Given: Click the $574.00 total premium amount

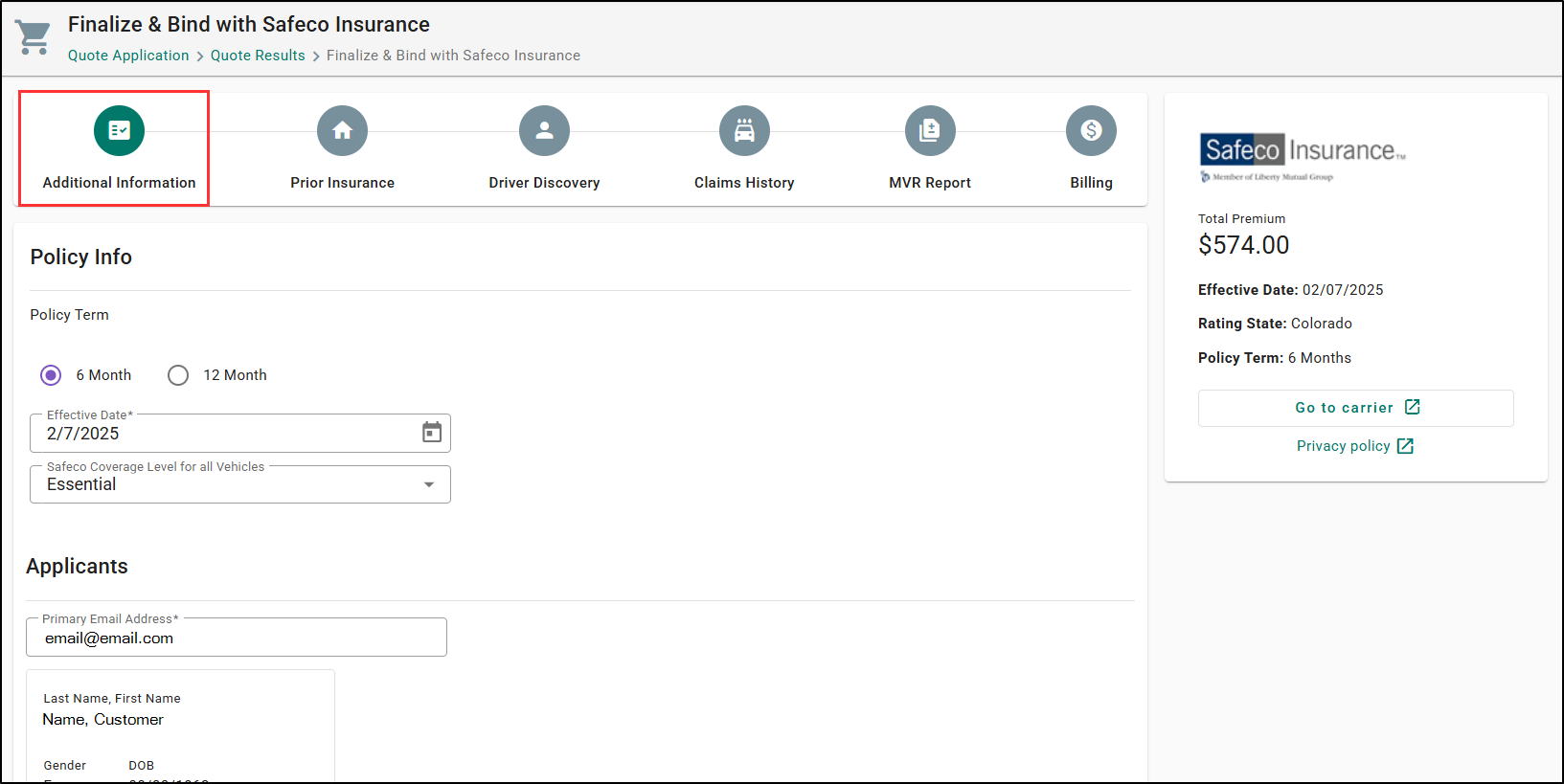Looking at the screenshot, I should pos(1243,245).
